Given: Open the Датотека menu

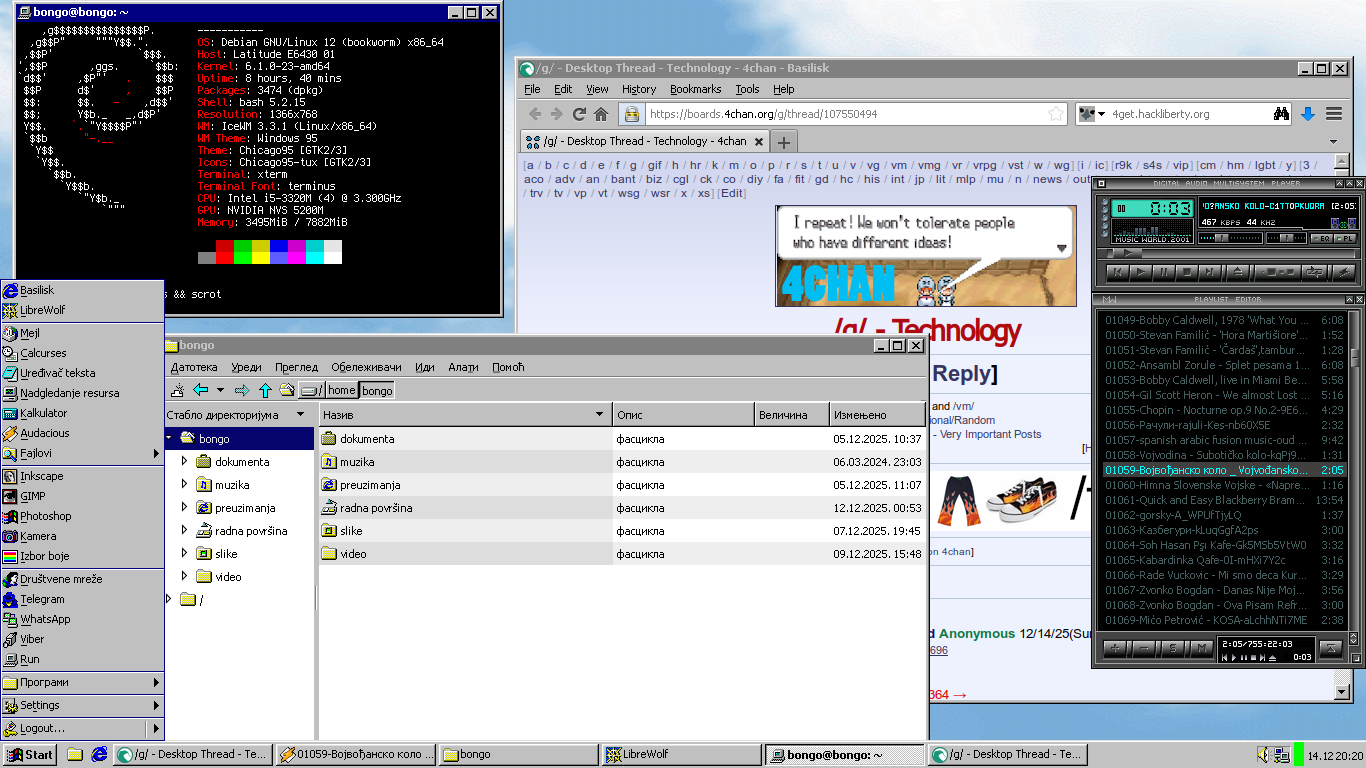Looking at the screenshot, I should (x=194, y=367).
